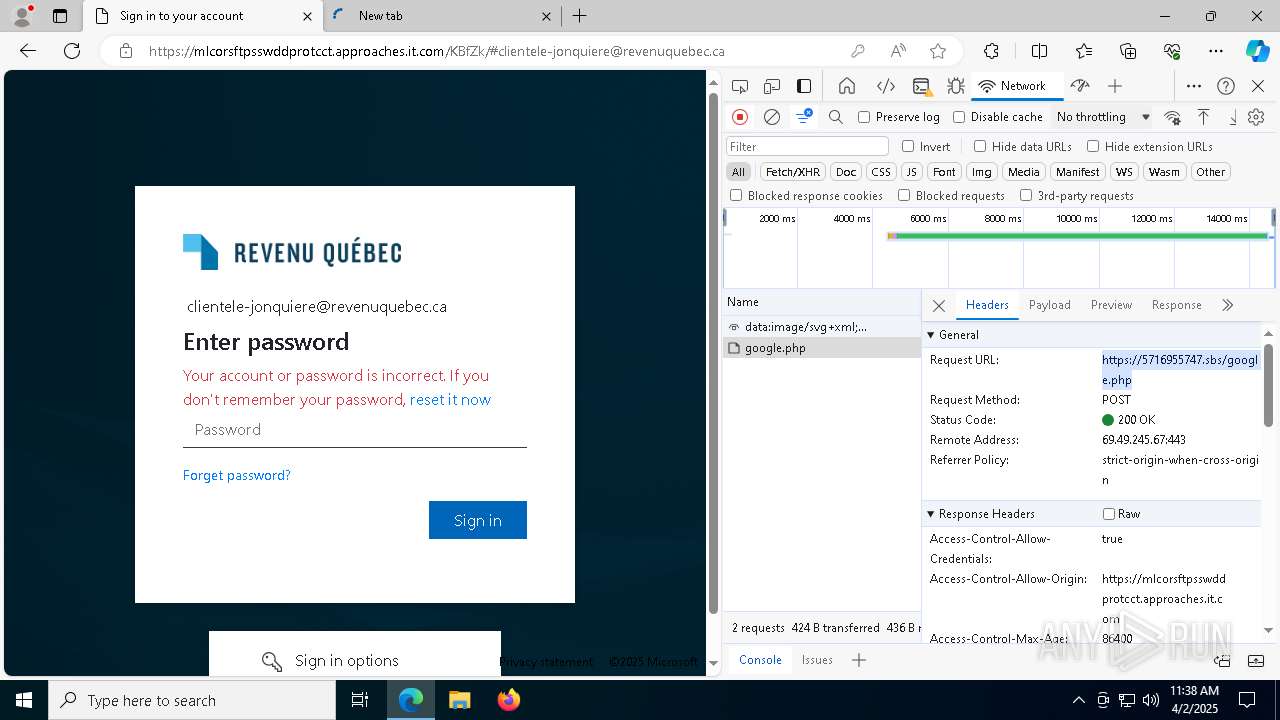Toggle the DevTools activity bar location icon
The image size is (1280, 720).
[x=804, y=86]
